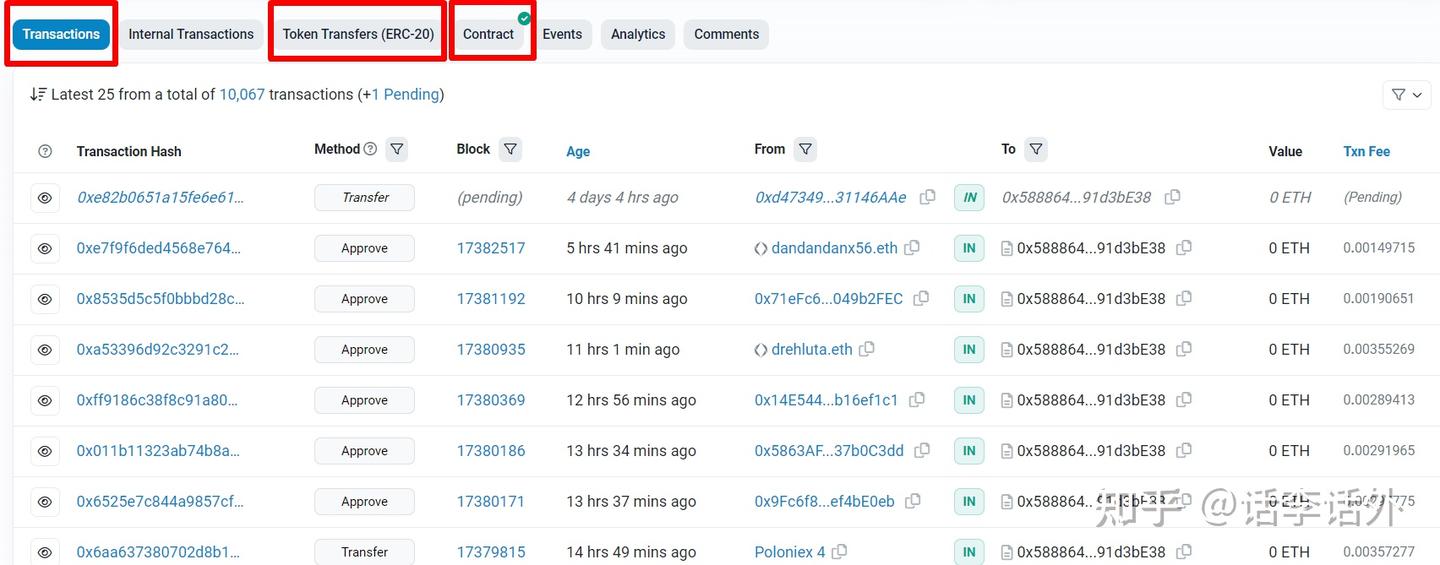Copy sender address 0xd47349...31146AAe
The image size is (1440, 565).
coord(928,197)
